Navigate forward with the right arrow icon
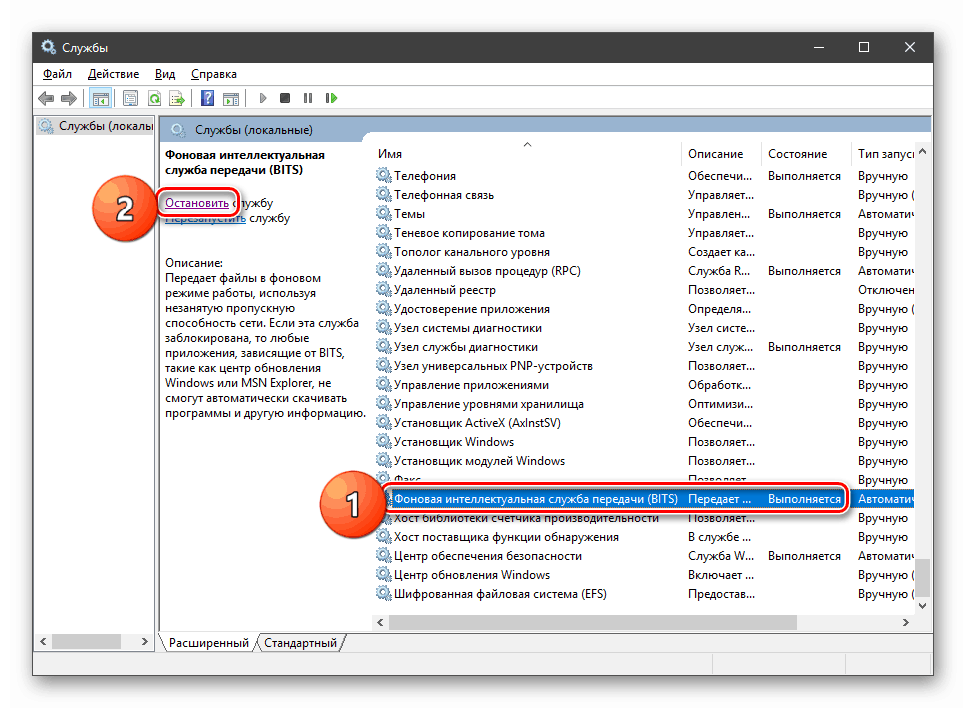966x708 pixels. click(68, 97)
